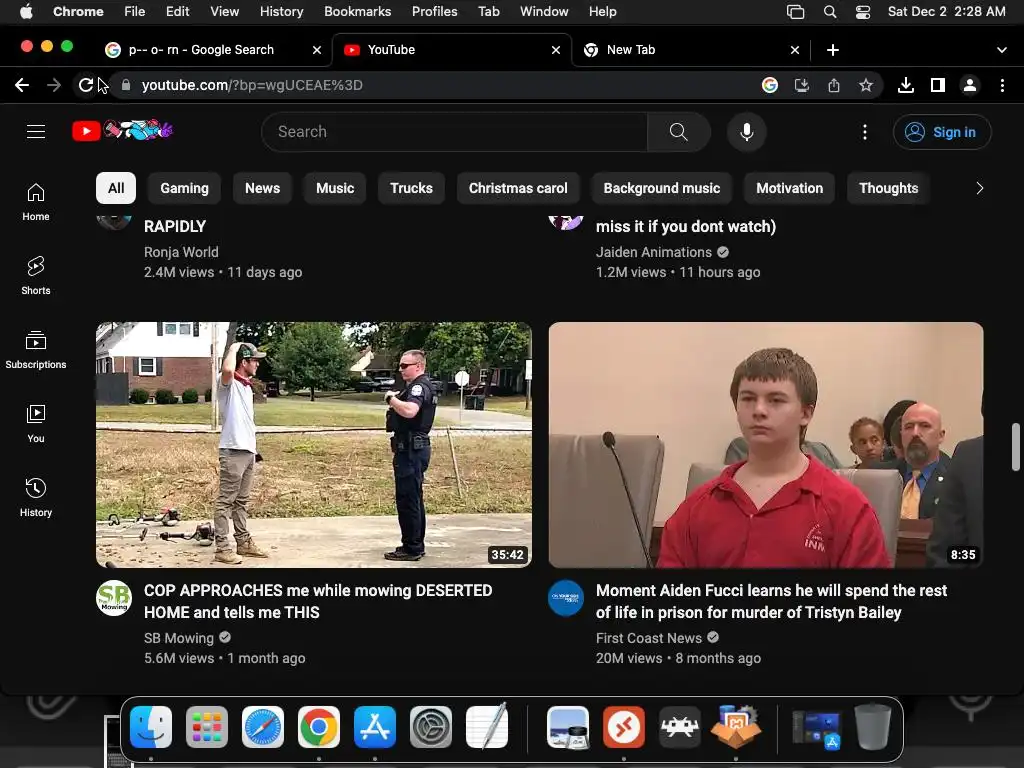This screenshot has height=768, width=1024.
Task: Open Shorts in sidebar
Action: click(36, 276)
